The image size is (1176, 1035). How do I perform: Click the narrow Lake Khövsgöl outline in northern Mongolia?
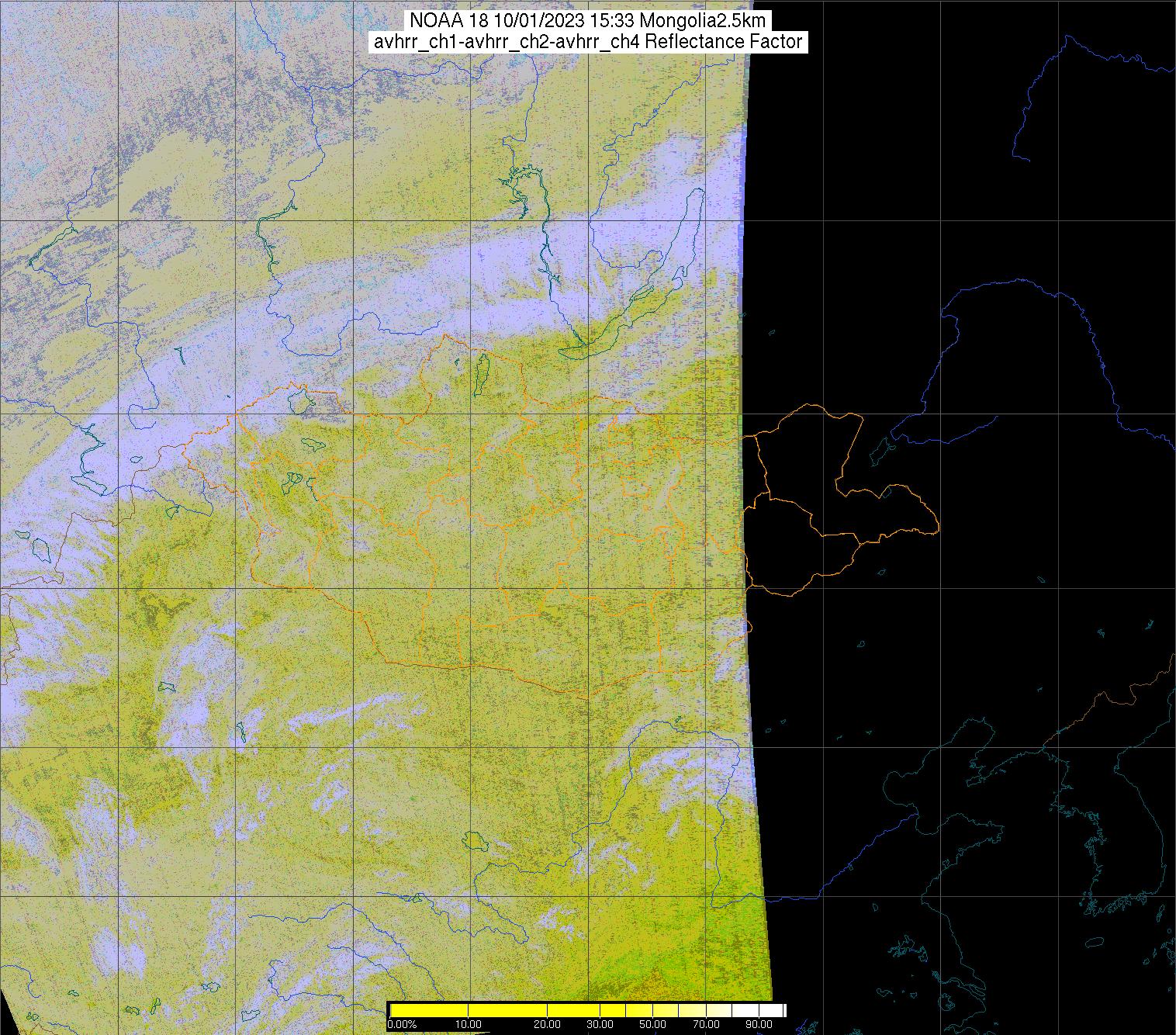(x=481, y=374)
